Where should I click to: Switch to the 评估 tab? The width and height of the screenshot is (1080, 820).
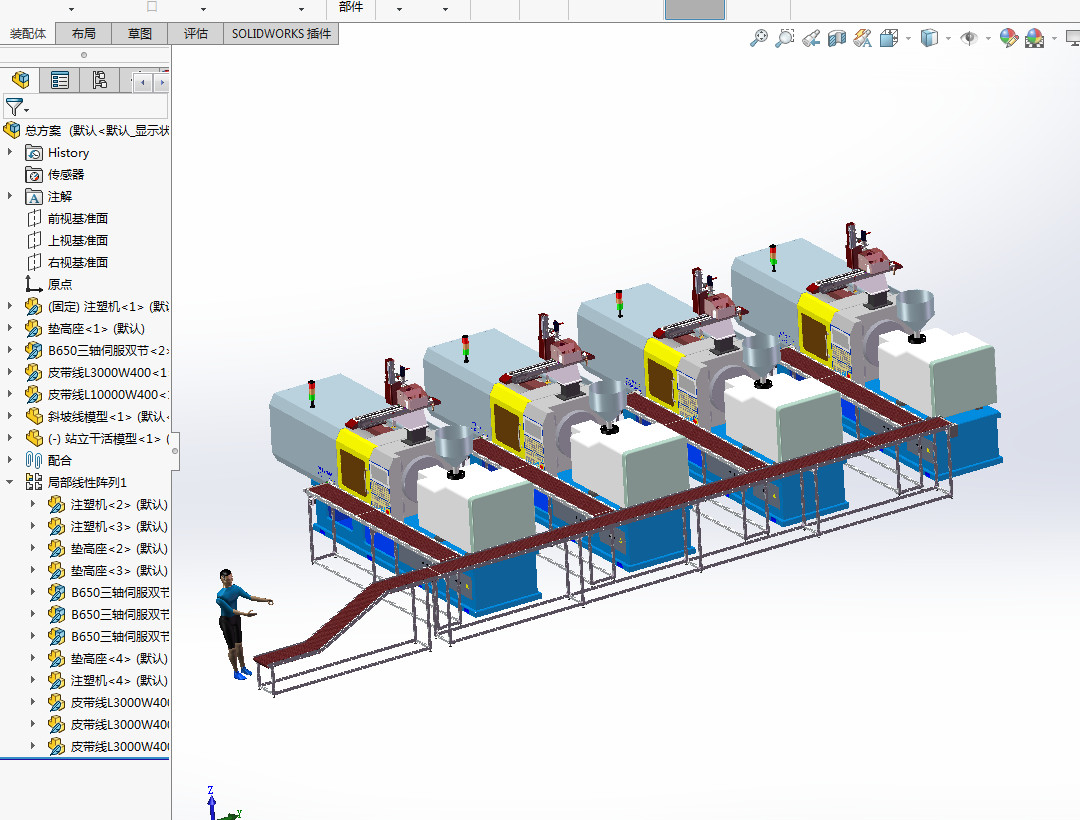(196, 34)
